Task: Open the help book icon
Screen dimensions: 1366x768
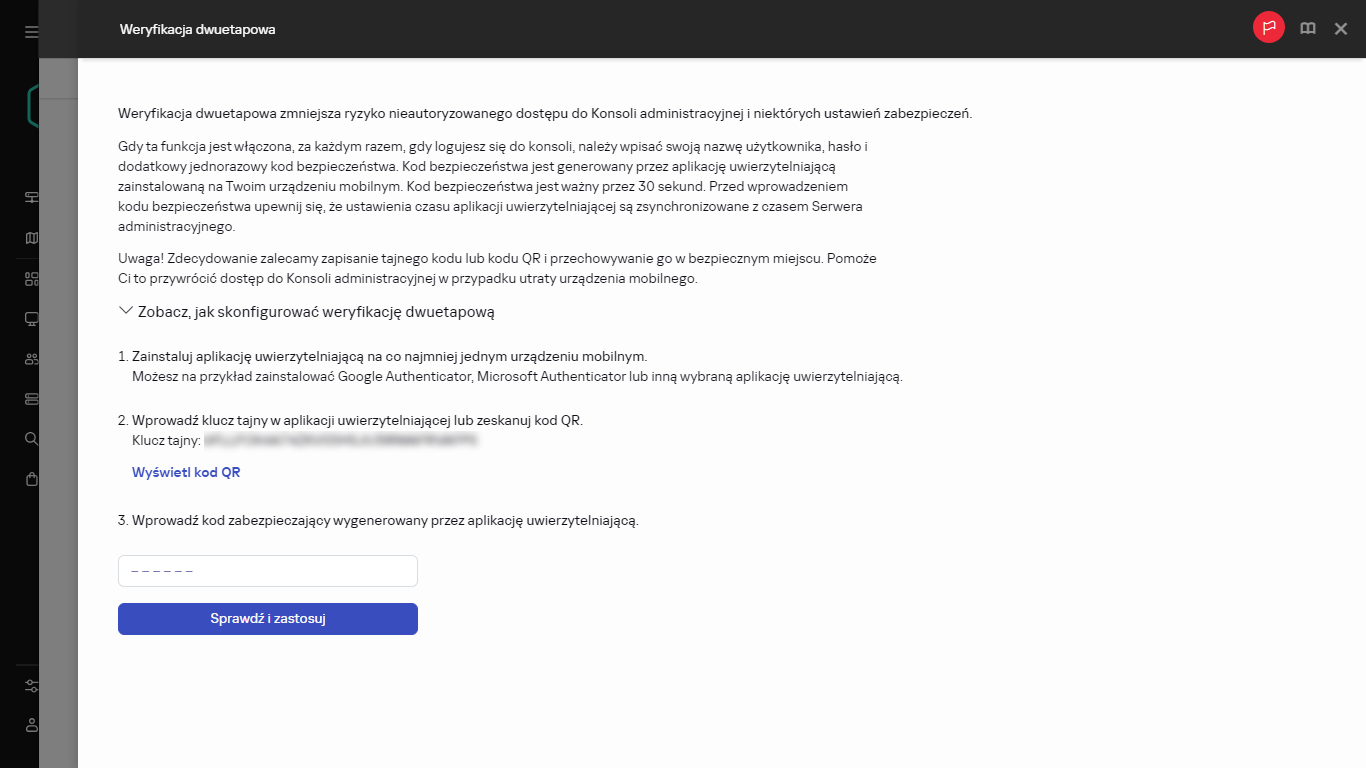Action: [x=1307, y=29]
